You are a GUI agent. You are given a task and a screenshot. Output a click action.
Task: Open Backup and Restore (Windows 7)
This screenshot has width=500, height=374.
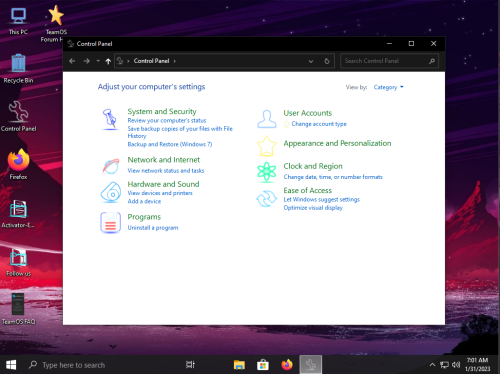170,144
